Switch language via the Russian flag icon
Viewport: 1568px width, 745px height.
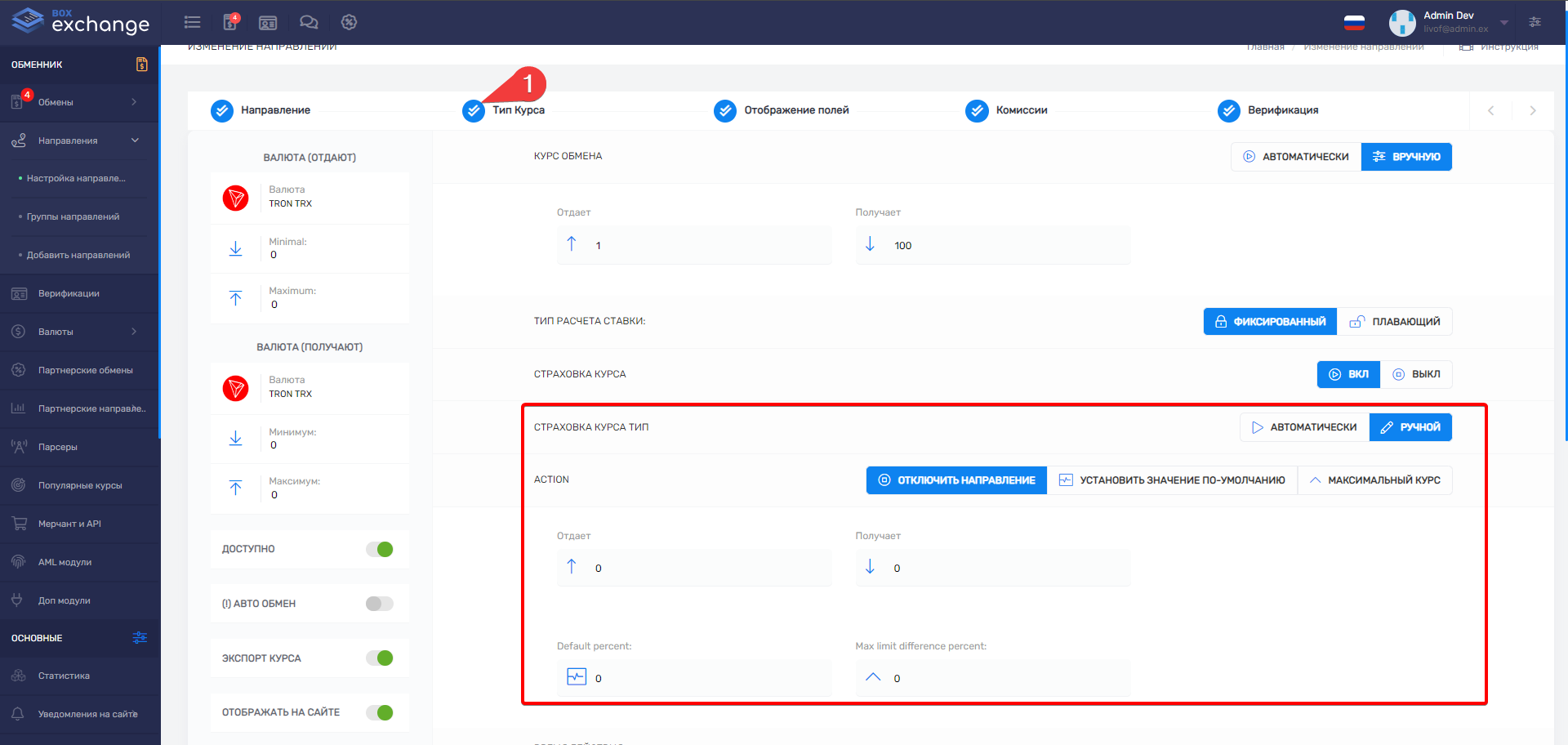coord(1354,23)
